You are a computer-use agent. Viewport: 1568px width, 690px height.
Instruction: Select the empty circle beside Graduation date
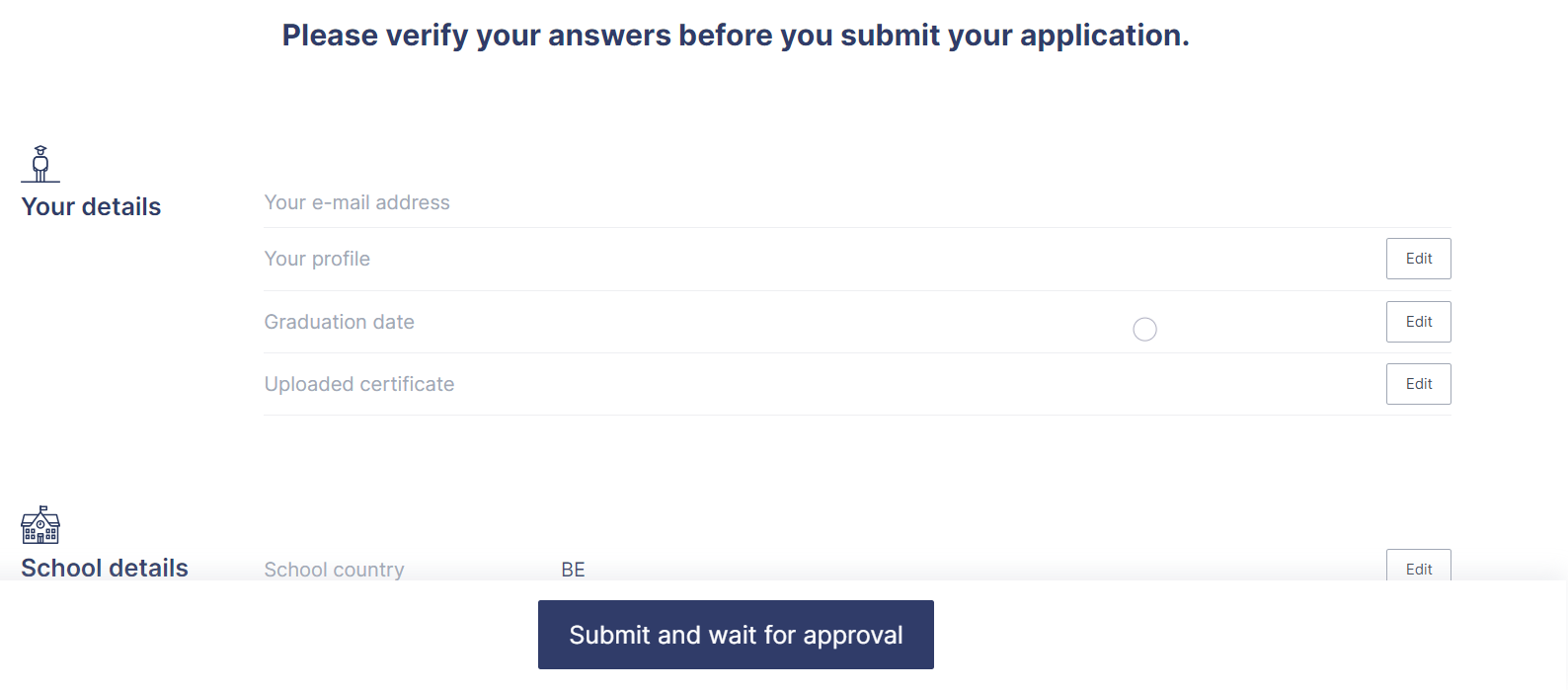point(1144,329)
